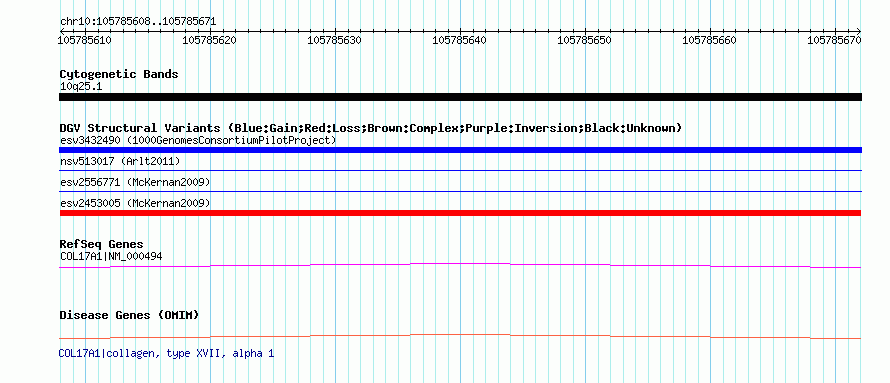Click the esv3432490 (1000GenomesConsortiumPilotProject) label
The image size is (890, 383).
click(x=198, y=140)
